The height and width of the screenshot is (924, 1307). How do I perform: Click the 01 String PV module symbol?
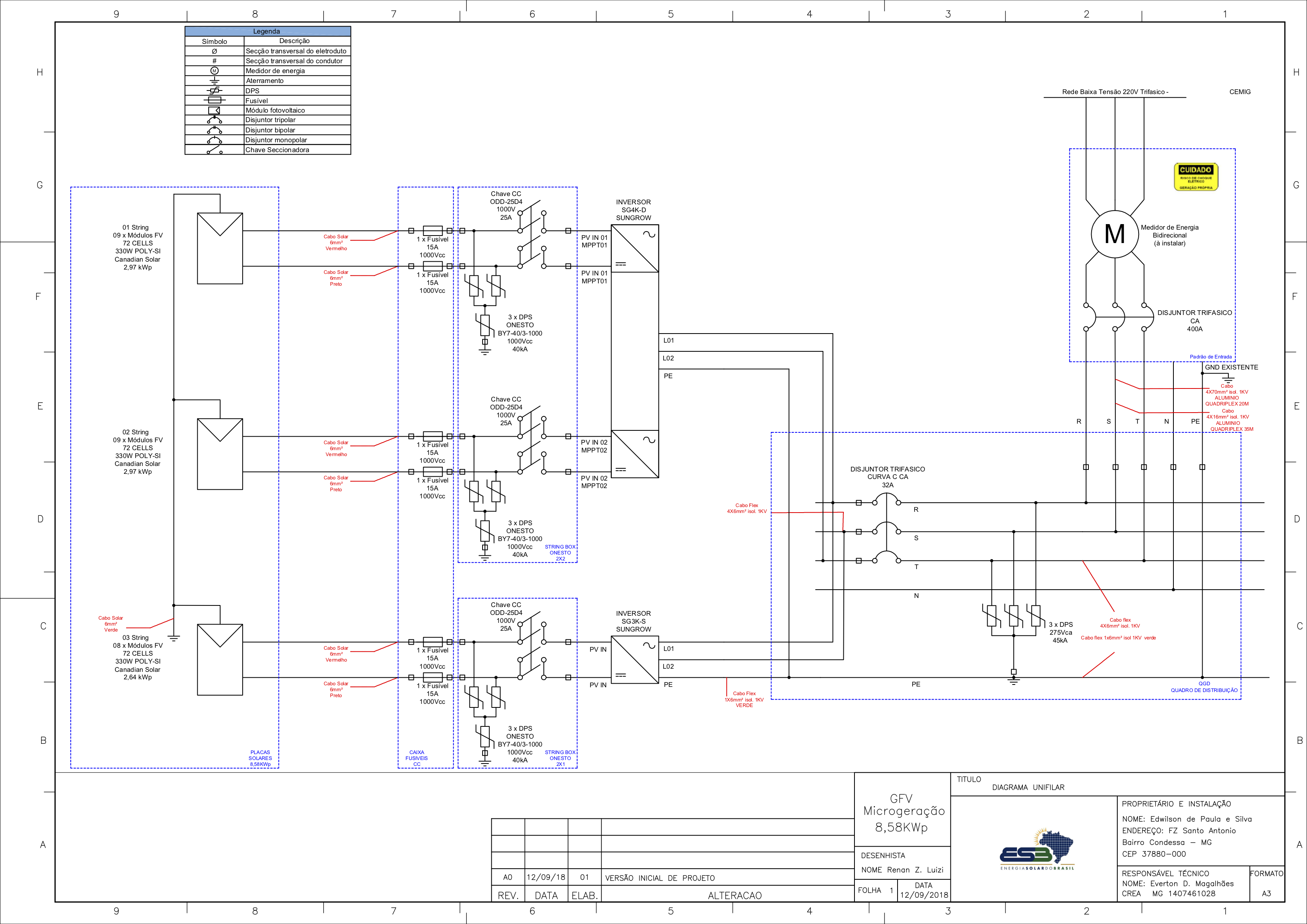tap(220, 248)
